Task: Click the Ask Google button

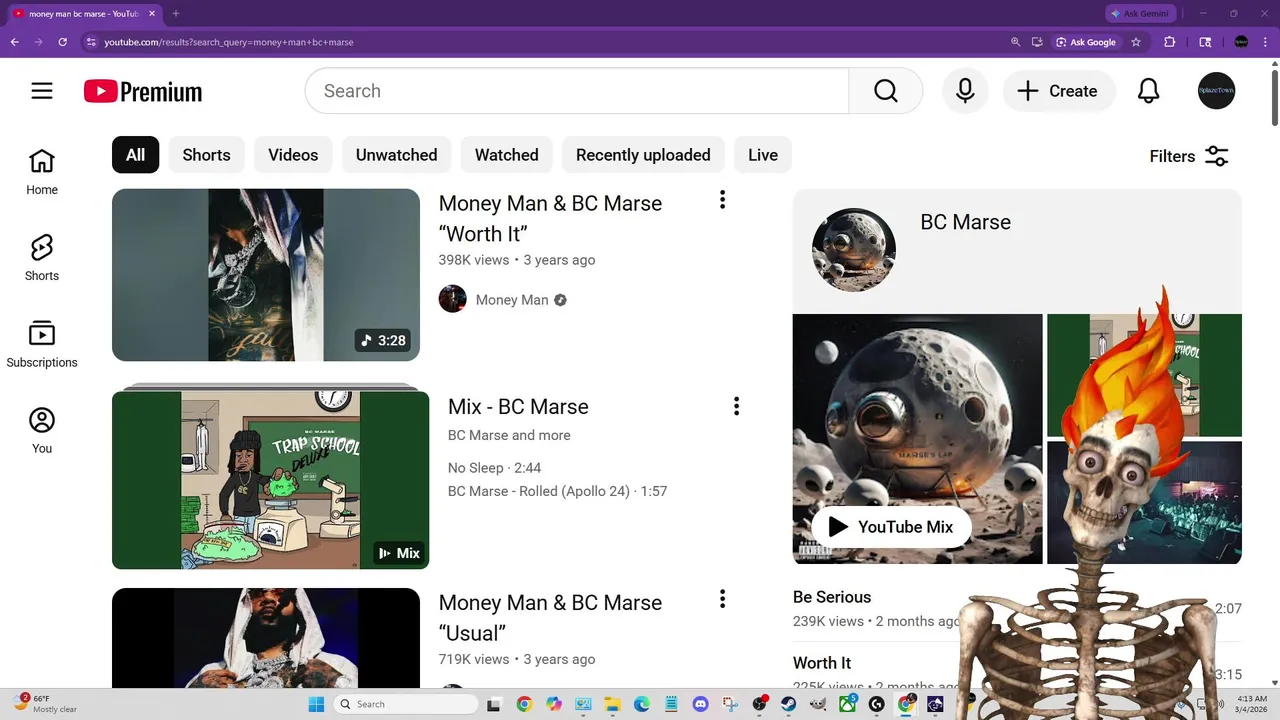Action: (x=1085, y=42)
